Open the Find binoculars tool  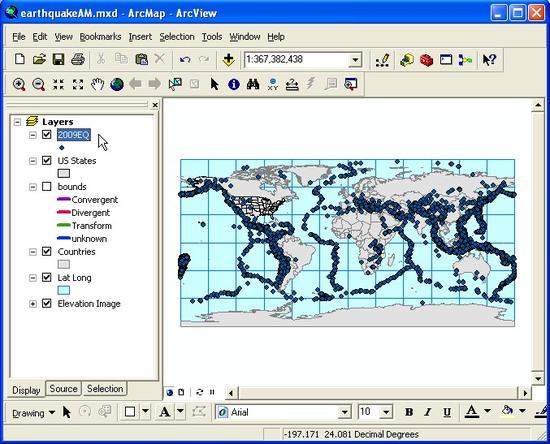point(253,84)
